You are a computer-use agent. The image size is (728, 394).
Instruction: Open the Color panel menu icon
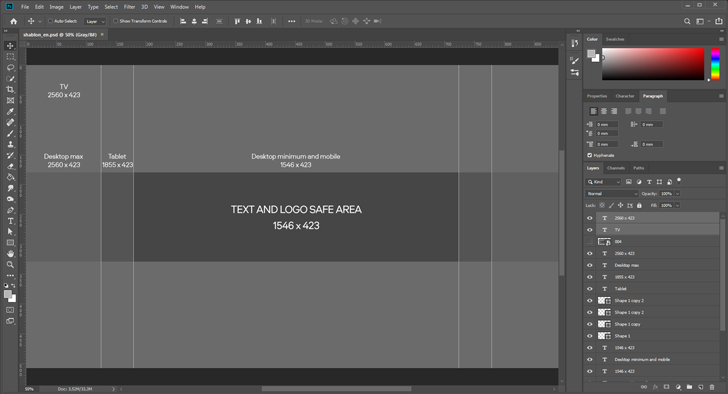[721, 39]
